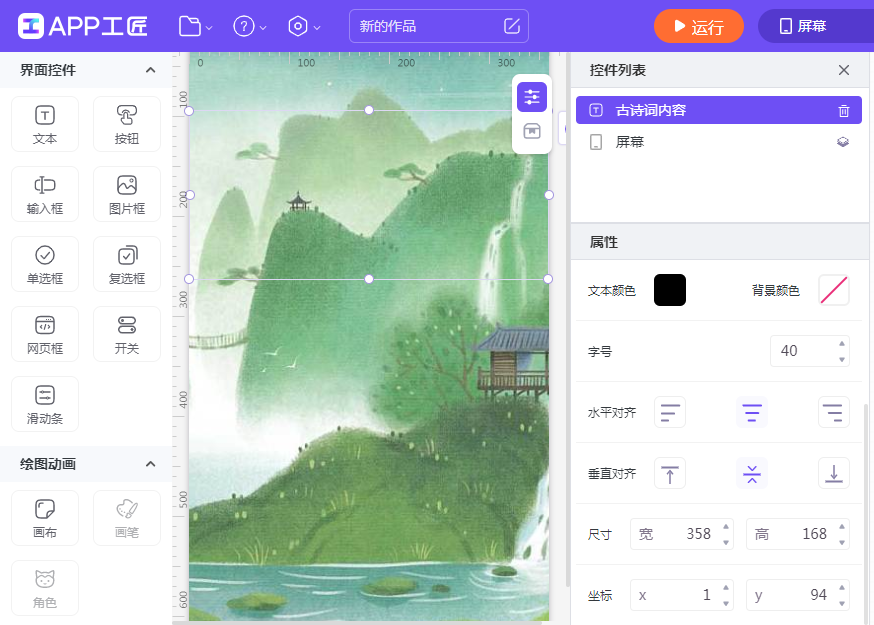This screenshot has height=625, width=874.
Task: Click the 字号 font size field
Action: click(809, 351)
